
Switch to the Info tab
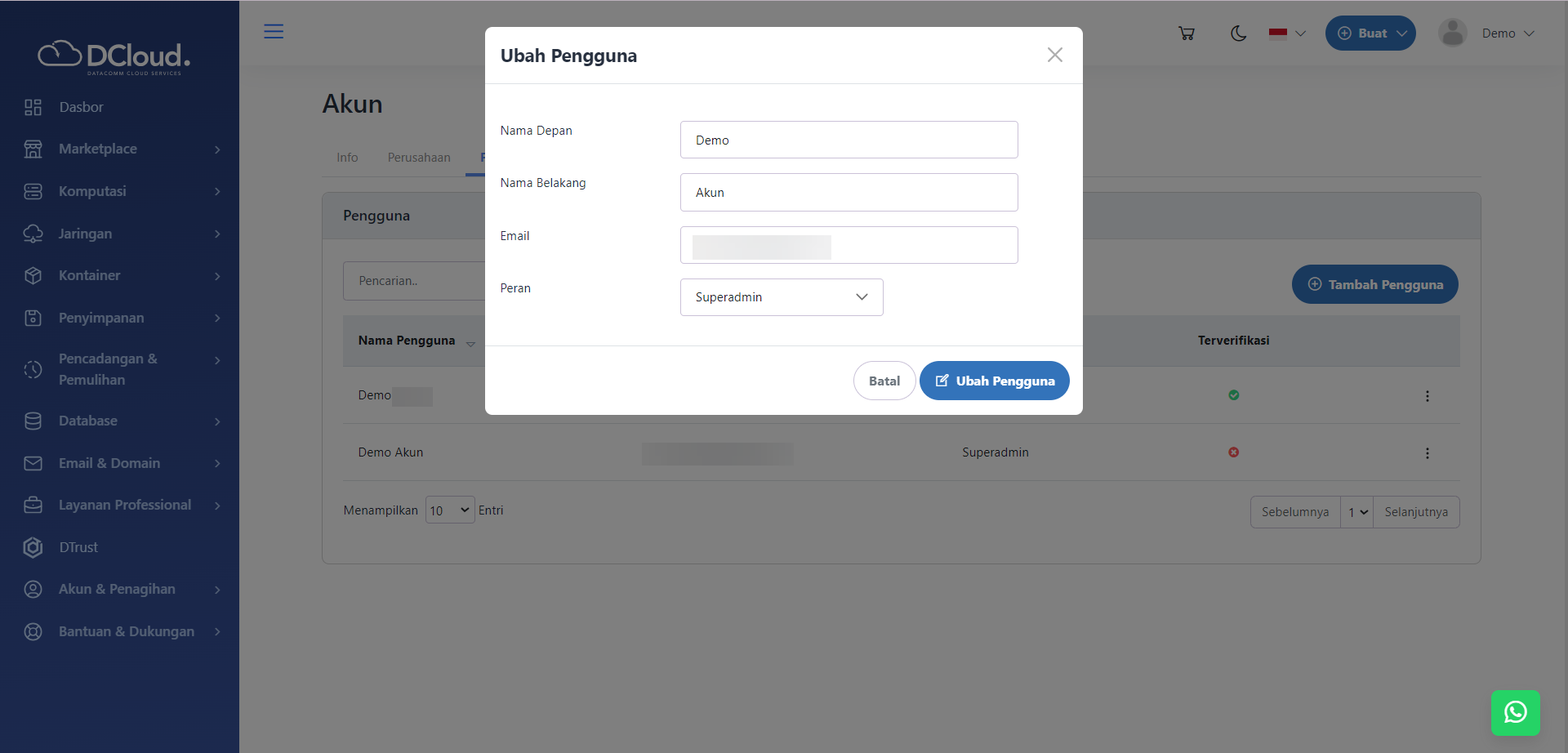pos(347,158)
